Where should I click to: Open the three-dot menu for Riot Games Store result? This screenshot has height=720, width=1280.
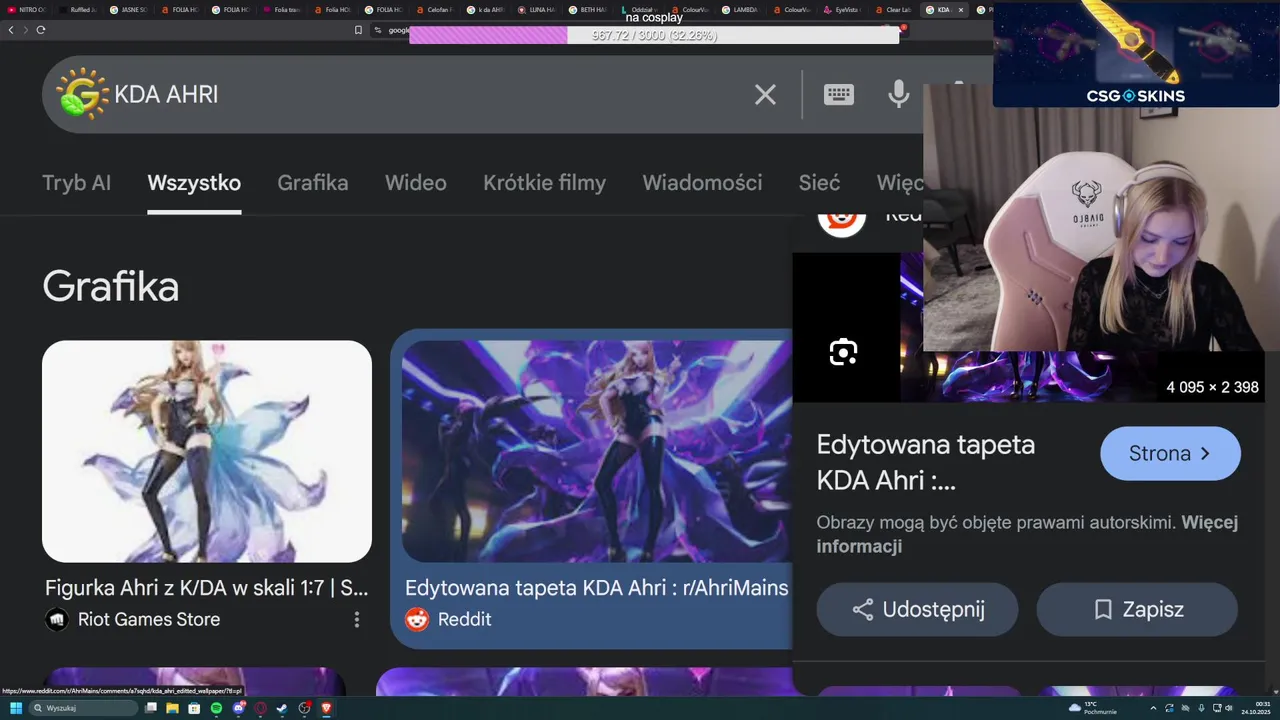pyautogui.click(x=357, y=620)
